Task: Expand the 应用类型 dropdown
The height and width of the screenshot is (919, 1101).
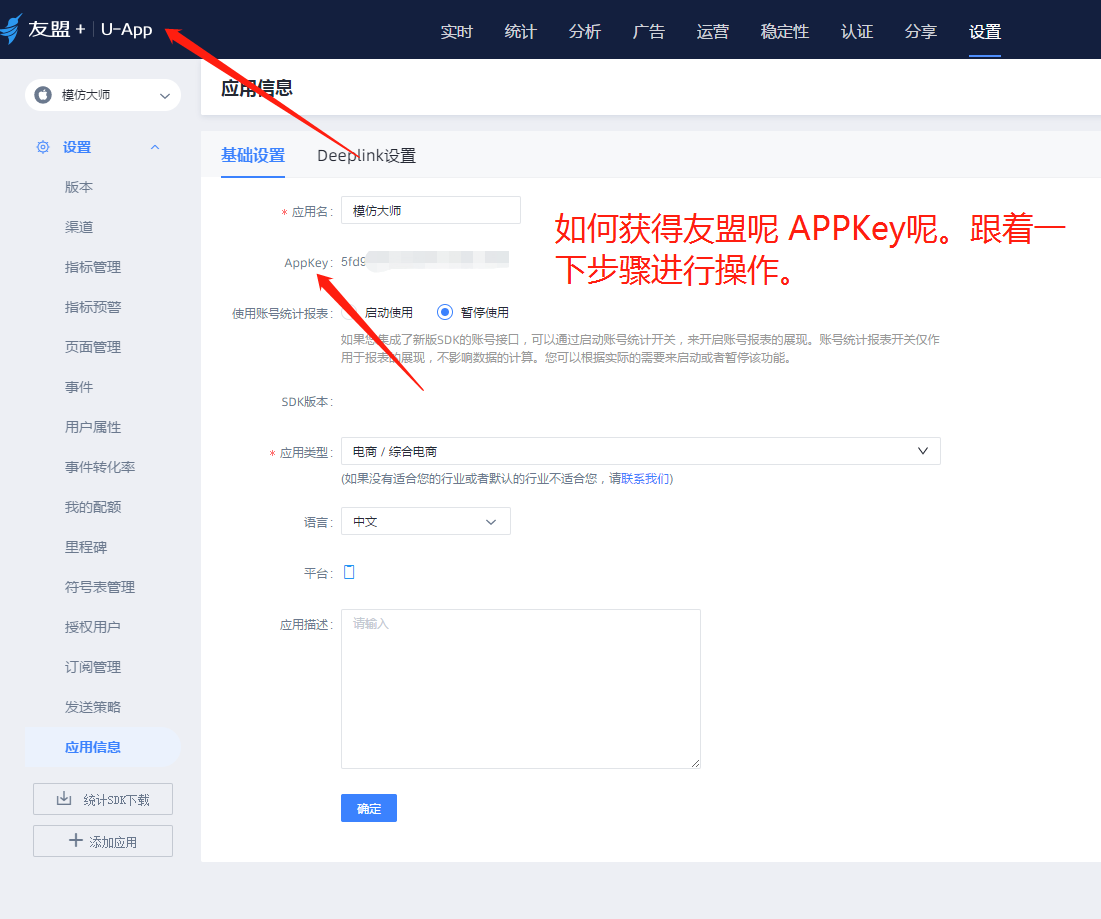Action: pyautogui.click(x=640, y=452)
